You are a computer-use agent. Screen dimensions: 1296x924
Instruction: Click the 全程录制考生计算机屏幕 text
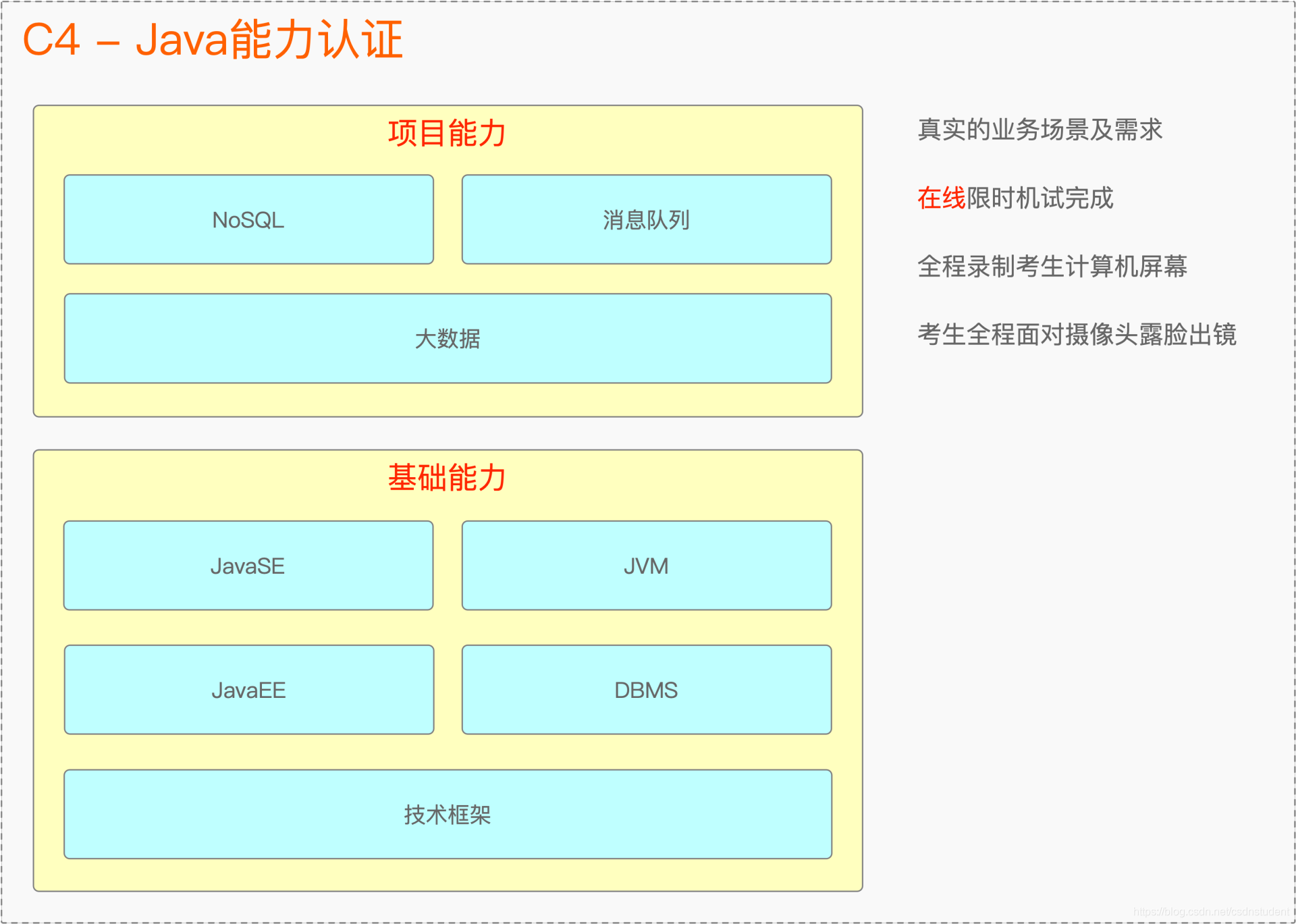pyautogui.click(x=1052, y=267)
